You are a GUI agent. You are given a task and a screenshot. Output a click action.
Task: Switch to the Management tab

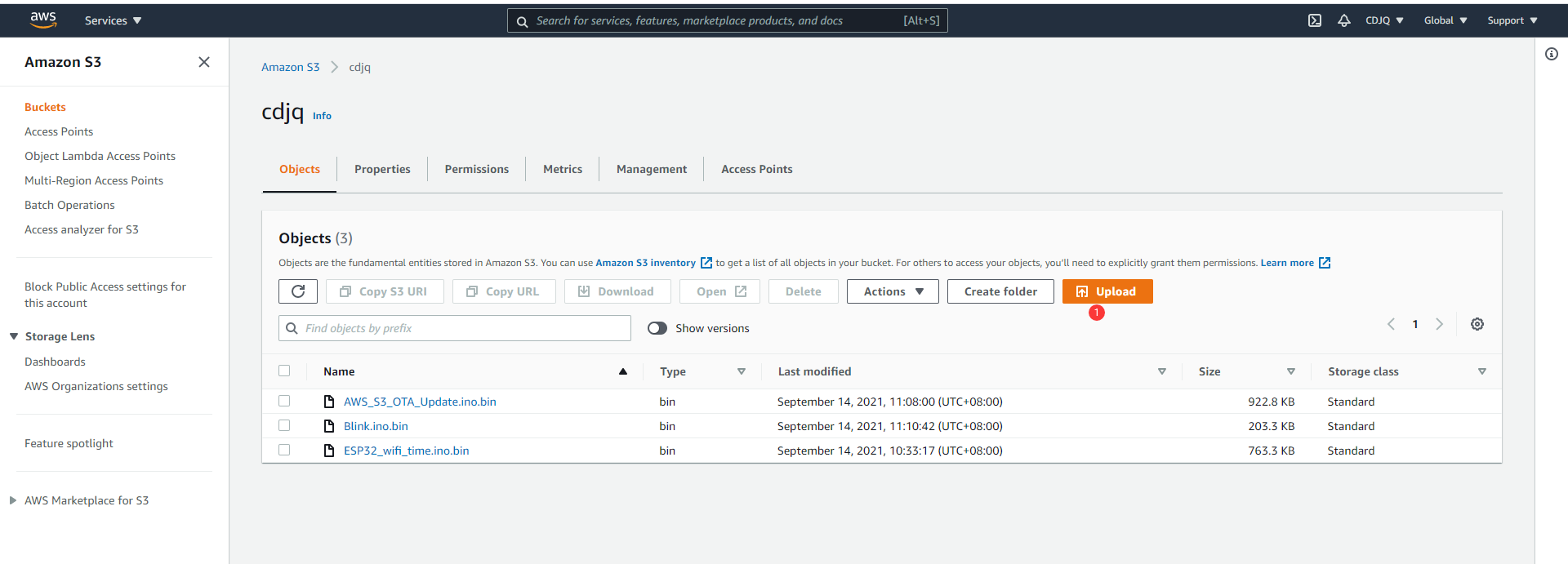[652, 169]
